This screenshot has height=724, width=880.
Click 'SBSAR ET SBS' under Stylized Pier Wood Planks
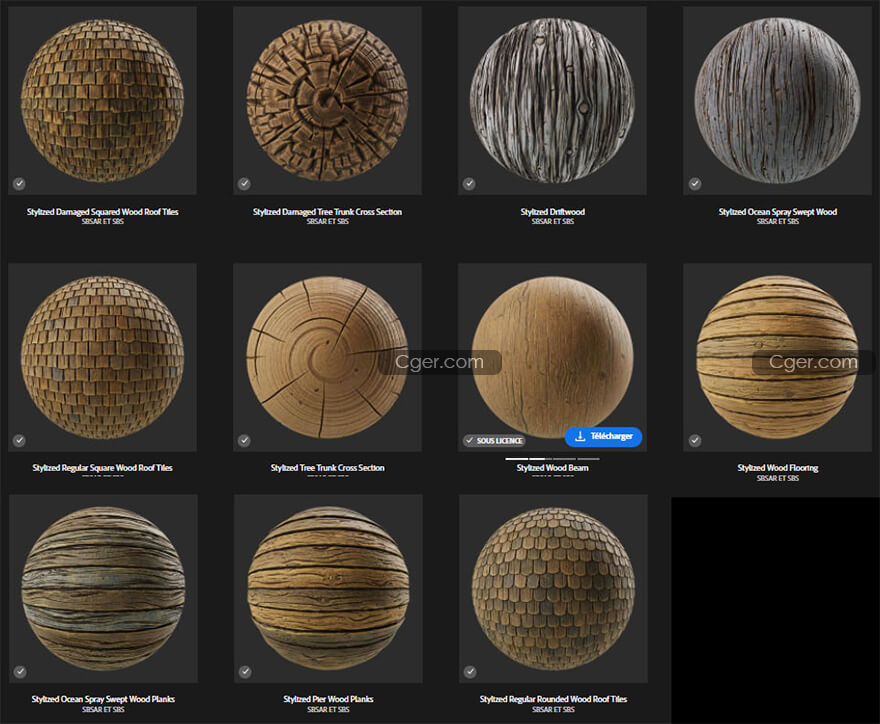(328, 709)
